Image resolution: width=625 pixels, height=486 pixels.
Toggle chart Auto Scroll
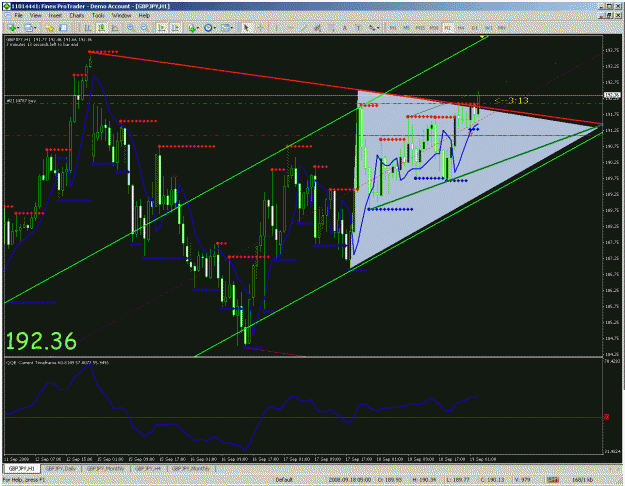point(162,28)
